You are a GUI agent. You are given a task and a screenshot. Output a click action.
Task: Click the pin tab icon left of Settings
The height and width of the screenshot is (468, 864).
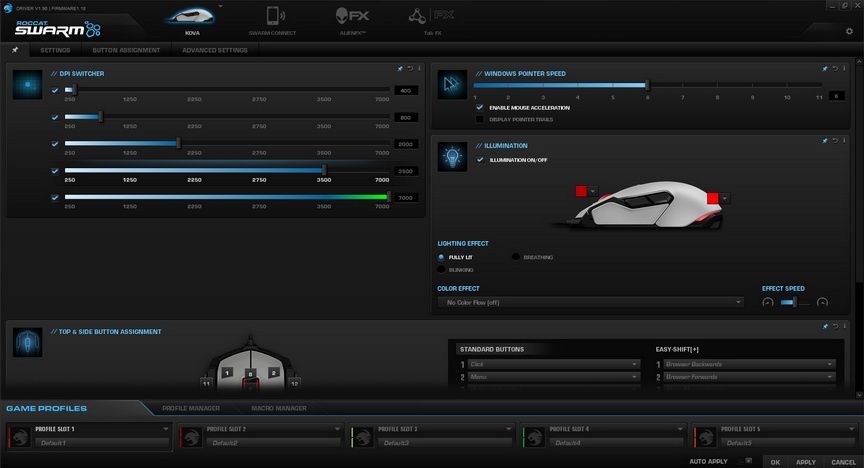pyautogui.click(x=15, y=50)
